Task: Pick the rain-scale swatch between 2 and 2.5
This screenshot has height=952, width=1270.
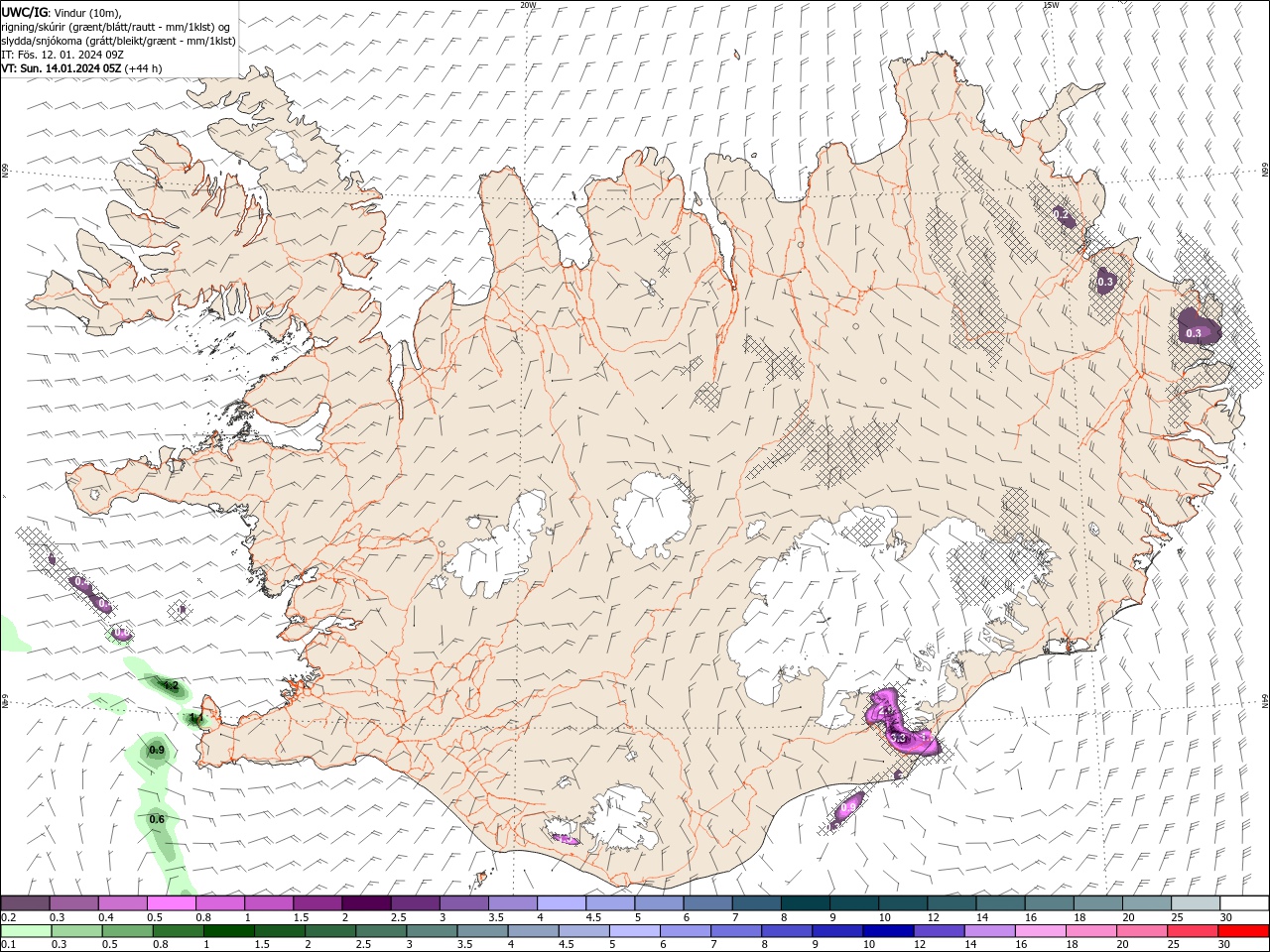Action: pyautogui.click(x=330, y=931)
